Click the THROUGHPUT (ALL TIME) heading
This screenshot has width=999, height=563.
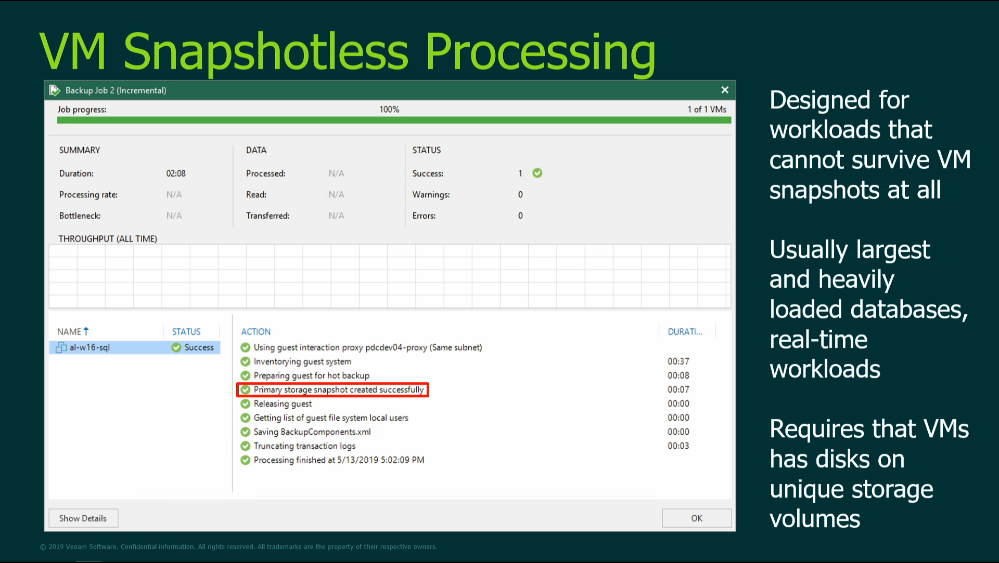(108, 238)
